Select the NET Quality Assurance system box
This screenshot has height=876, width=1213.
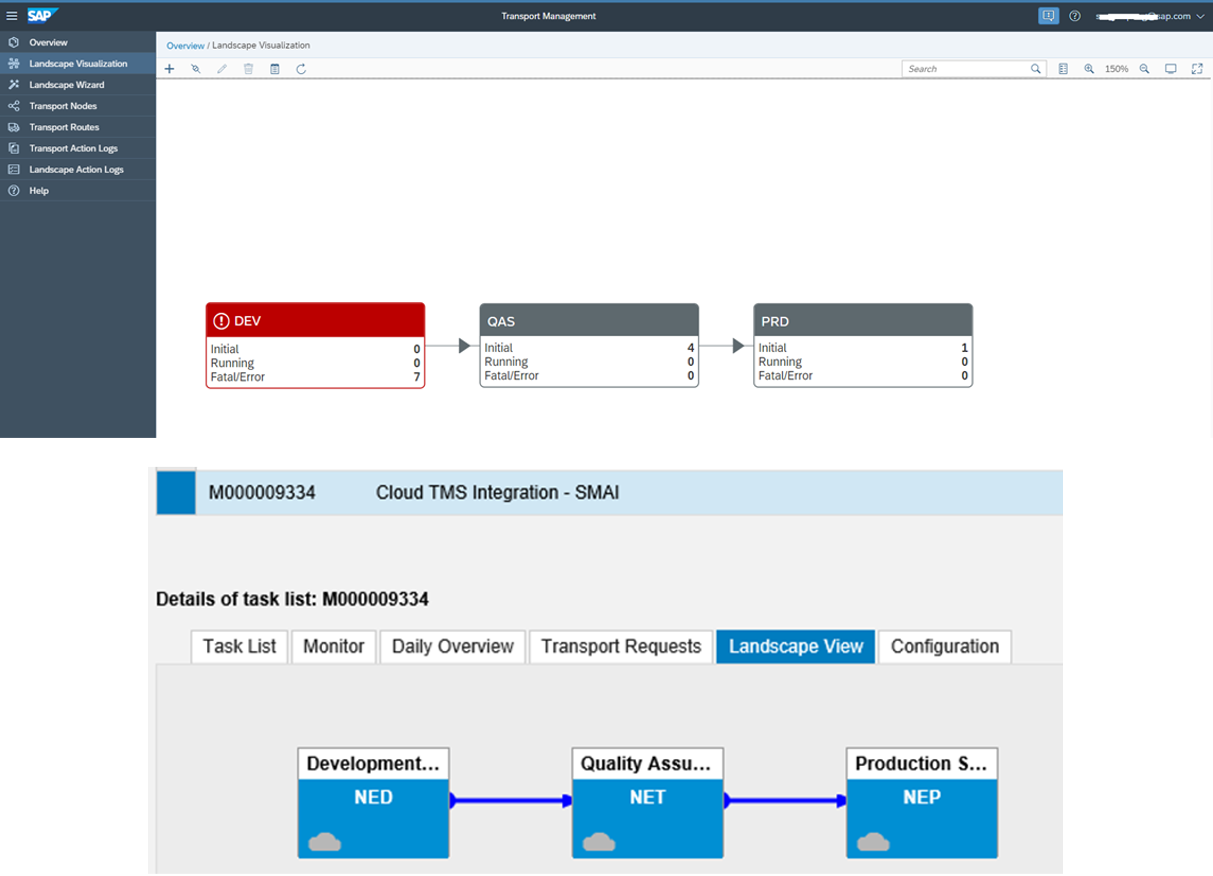coord(647,802)
